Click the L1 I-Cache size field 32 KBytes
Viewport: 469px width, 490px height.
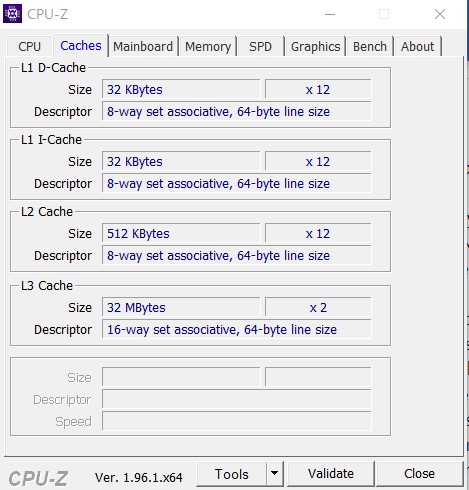pos(181,161)
